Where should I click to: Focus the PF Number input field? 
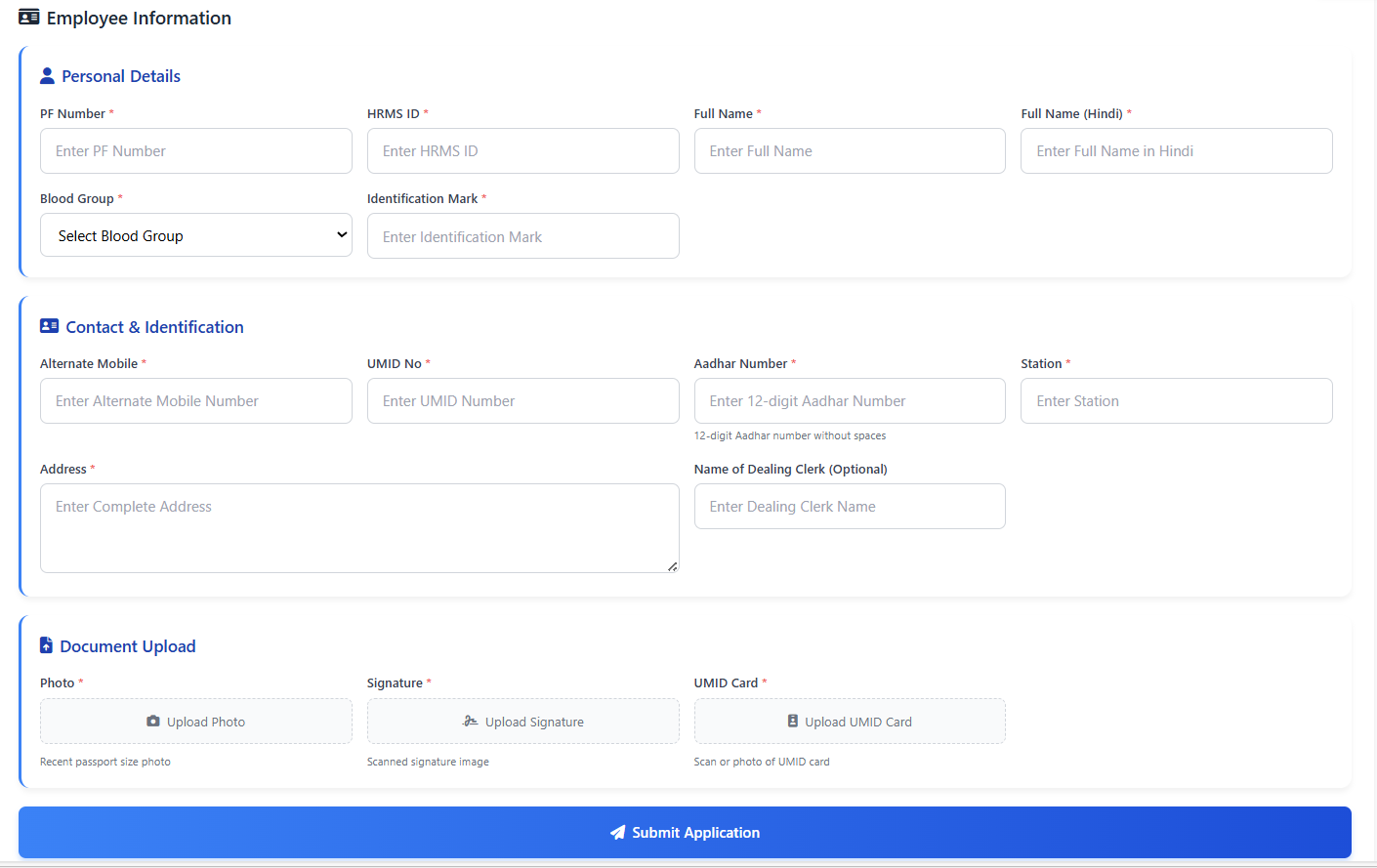pos(196,151)
